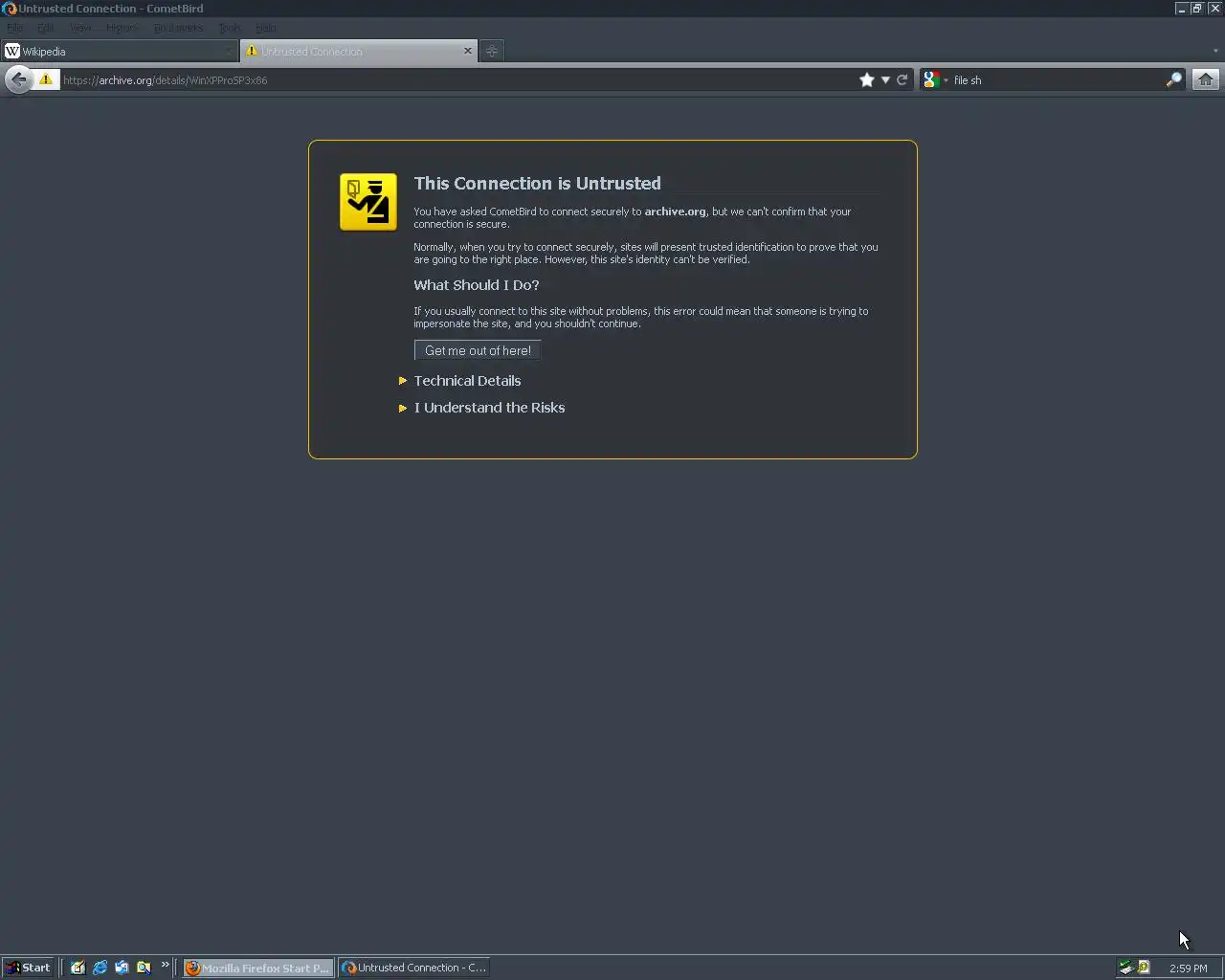This screenshot has width=1225, height=980.
Task: Click the search box containing 'file sh'
Action: coord(1057,80)
